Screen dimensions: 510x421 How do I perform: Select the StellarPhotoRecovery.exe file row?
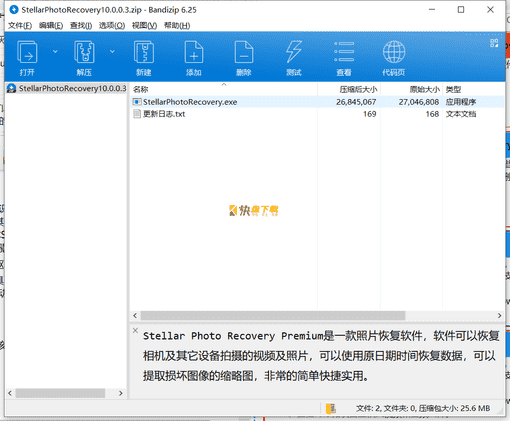tap(317, 102)
